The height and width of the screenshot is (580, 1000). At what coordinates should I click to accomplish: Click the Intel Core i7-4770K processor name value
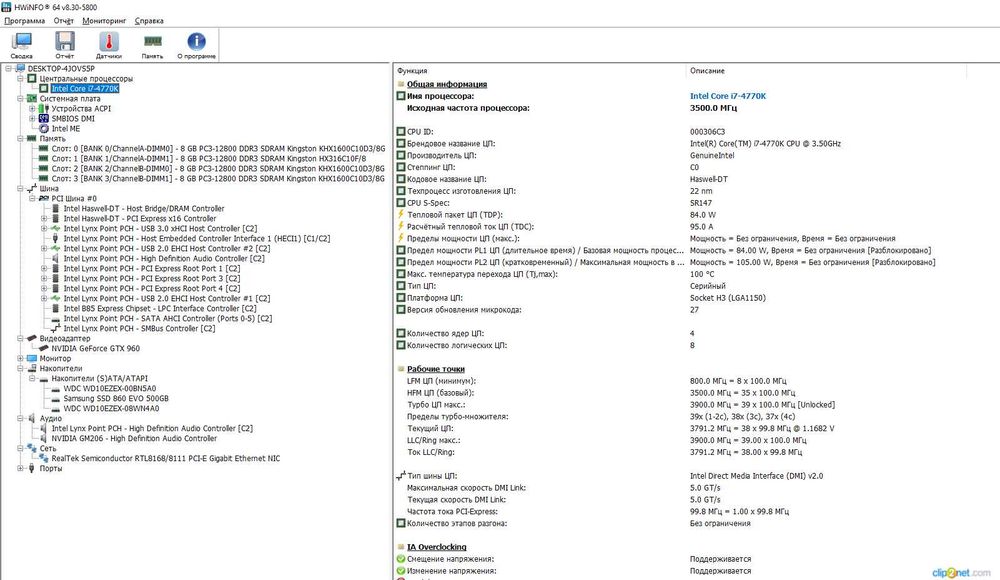(x=728, y=96)
